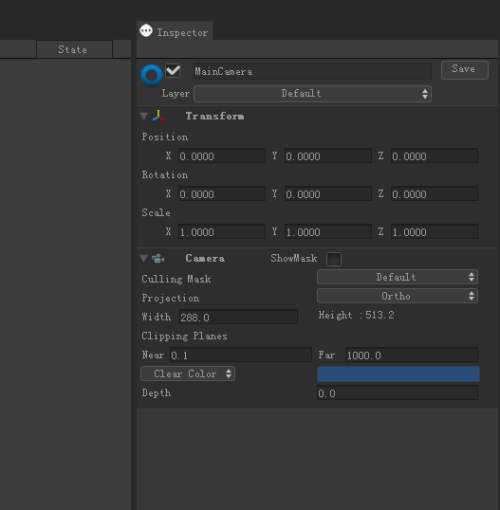Click the Save button
The width and height of the screenshot is (500, 510).
click(x=465, y=70)
